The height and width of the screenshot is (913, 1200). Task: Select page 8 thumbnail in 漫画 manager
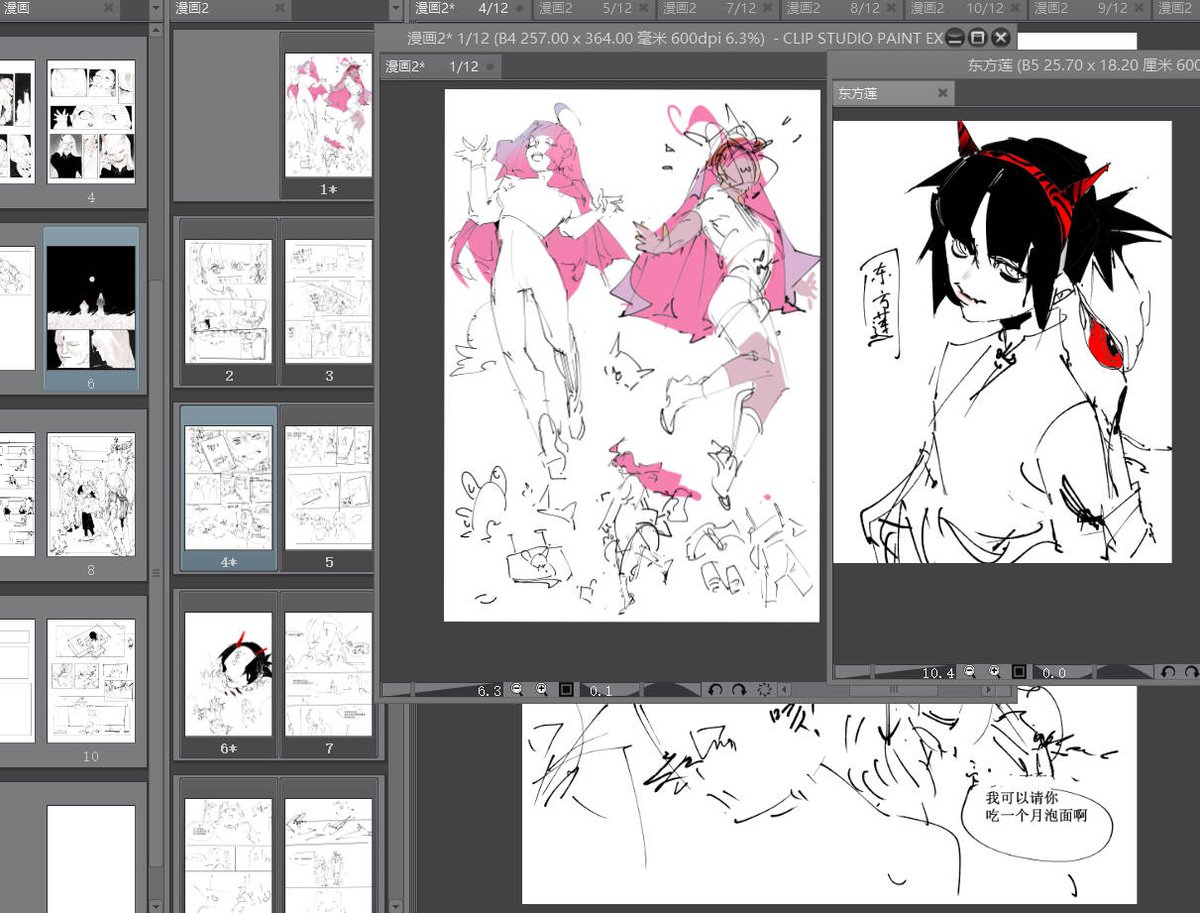point(91,495)
